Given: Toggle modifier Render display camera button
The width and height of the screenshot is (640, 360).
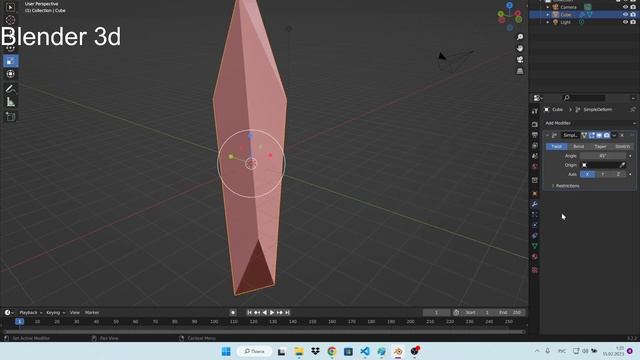Looking at the screenshot, I should point(607,135).
